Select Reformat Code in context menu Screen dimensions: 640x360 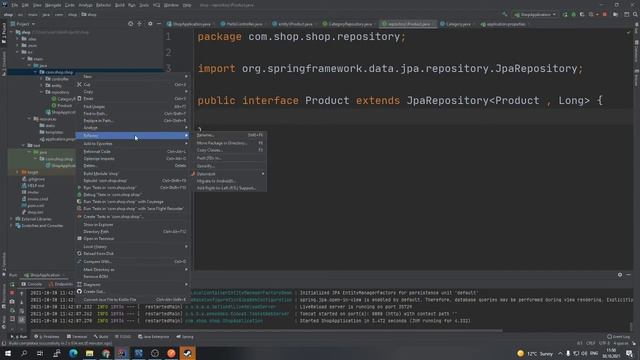(x=132, y=151)
